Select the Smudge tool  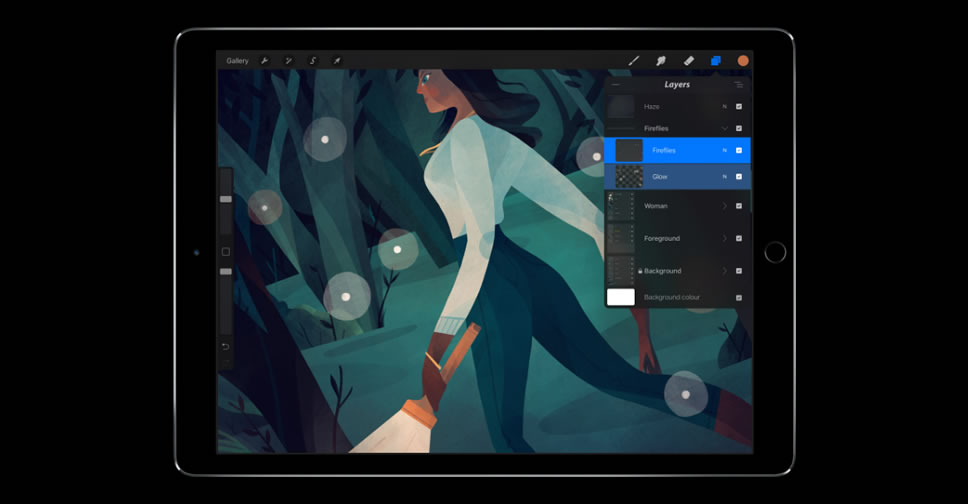point(661,61)
